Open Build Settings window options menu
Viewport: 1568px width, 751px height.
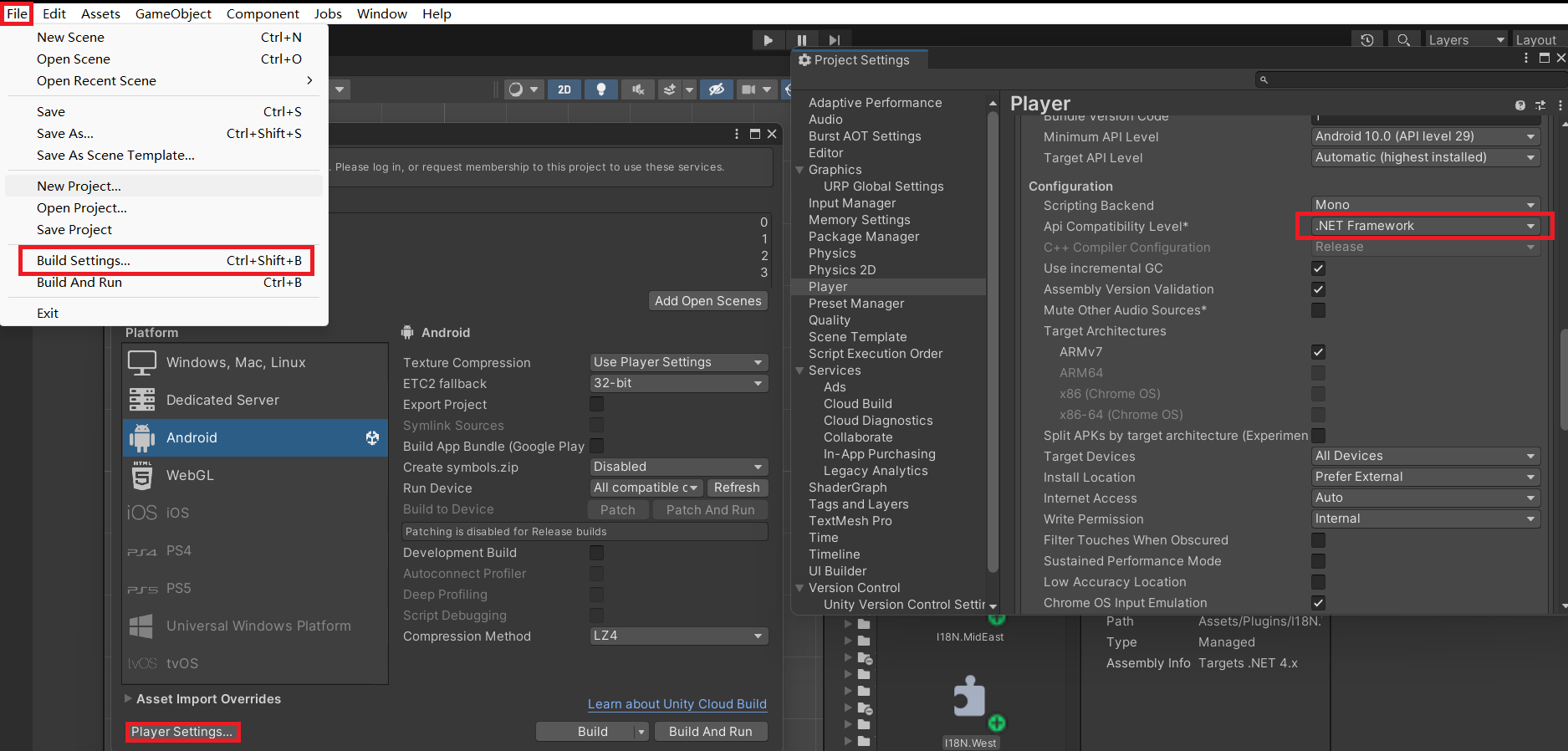click(736, 134)
